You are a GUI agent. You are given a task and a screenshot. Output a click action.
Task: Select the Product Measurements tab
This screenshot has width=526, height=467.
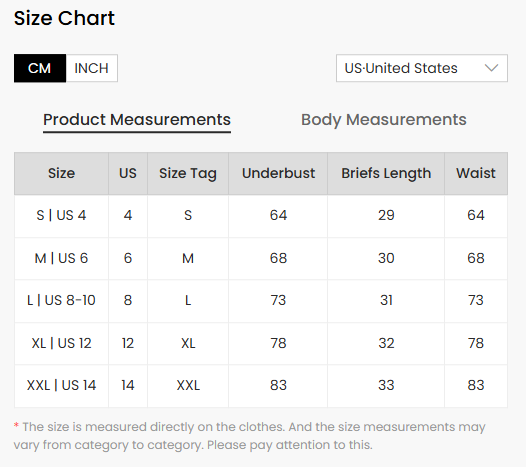pyautogui.click(x=137, y=120)
